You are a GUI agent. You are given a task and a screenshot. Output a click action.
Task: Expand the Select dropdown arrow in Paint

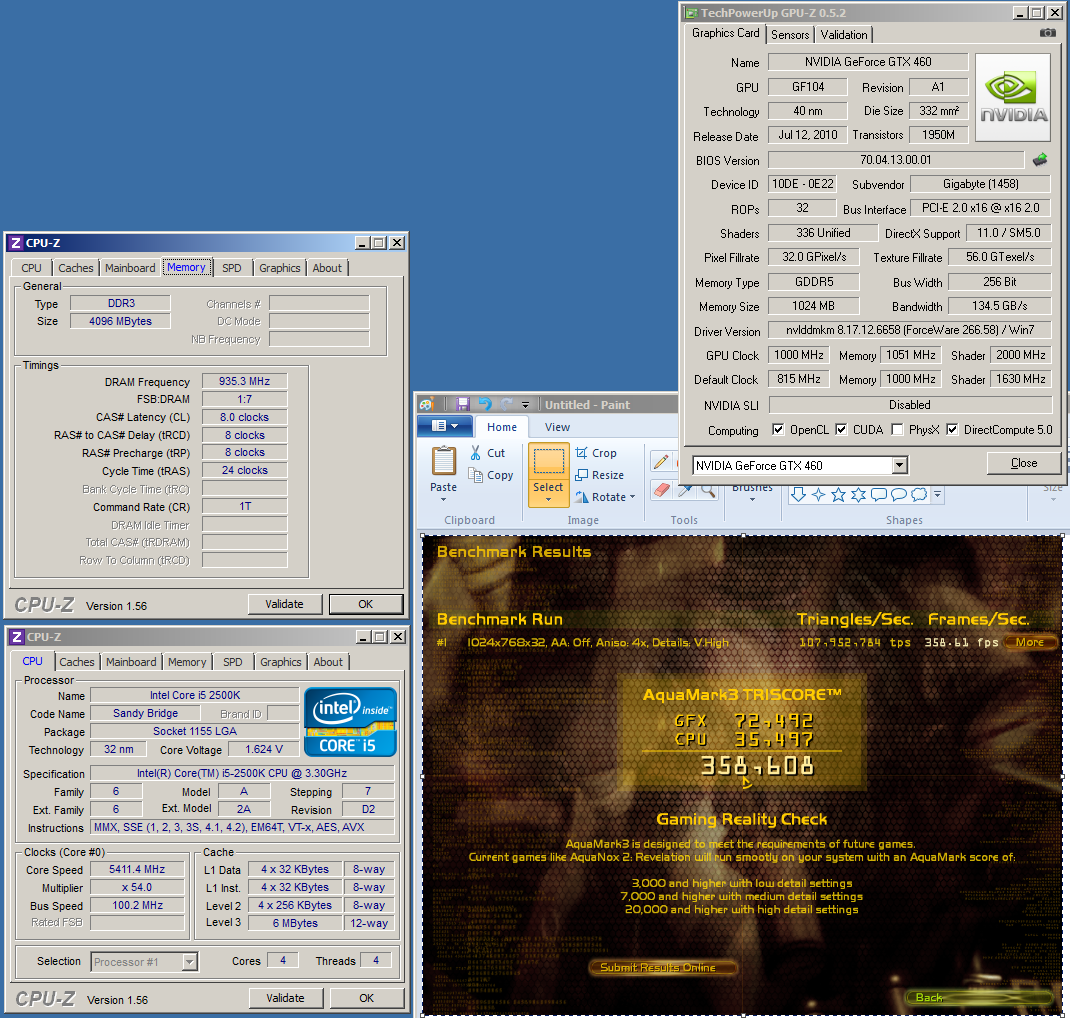point(549,499)
